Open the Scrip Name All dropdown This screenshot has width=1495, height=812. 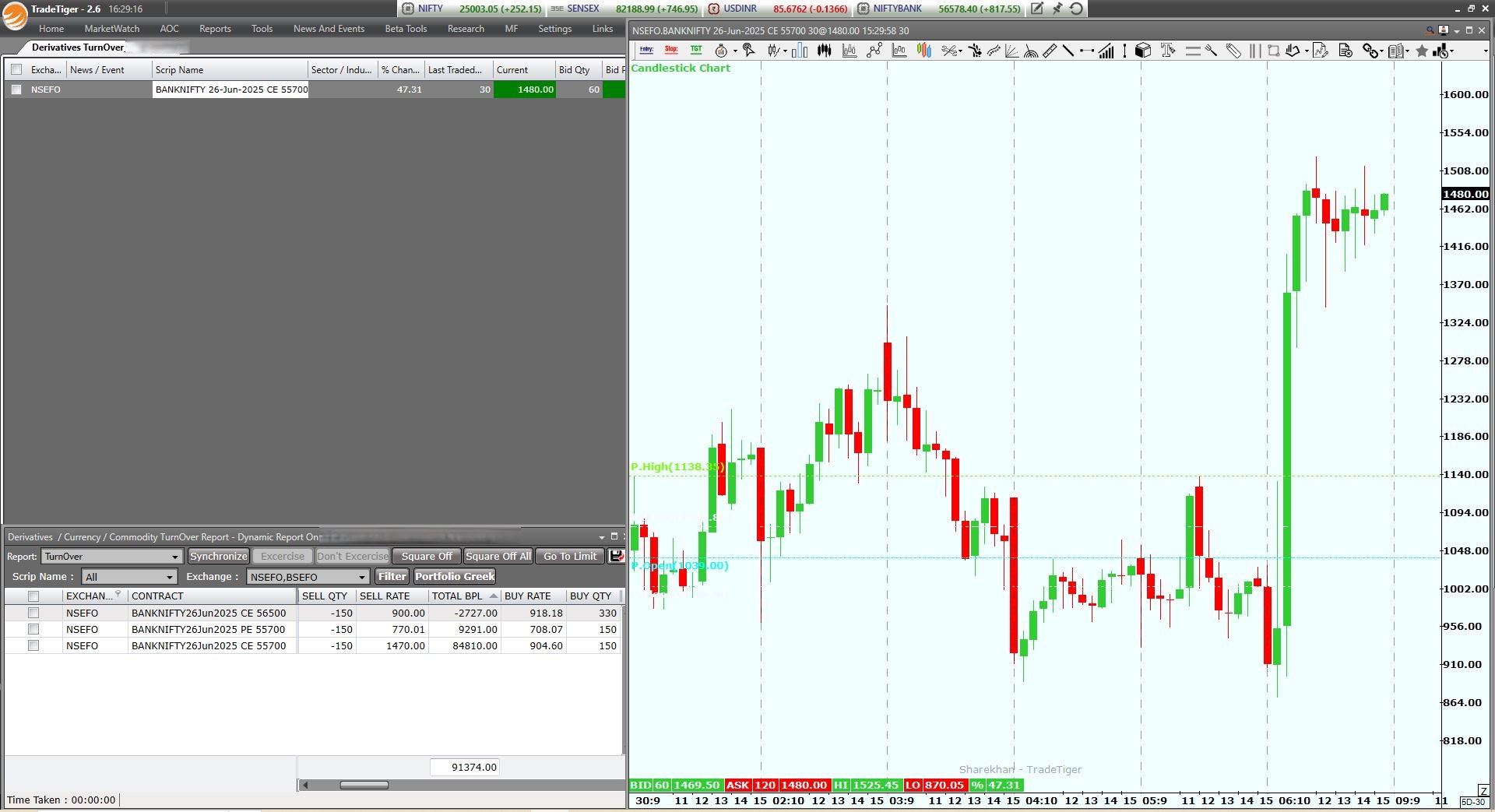[129, 577]
